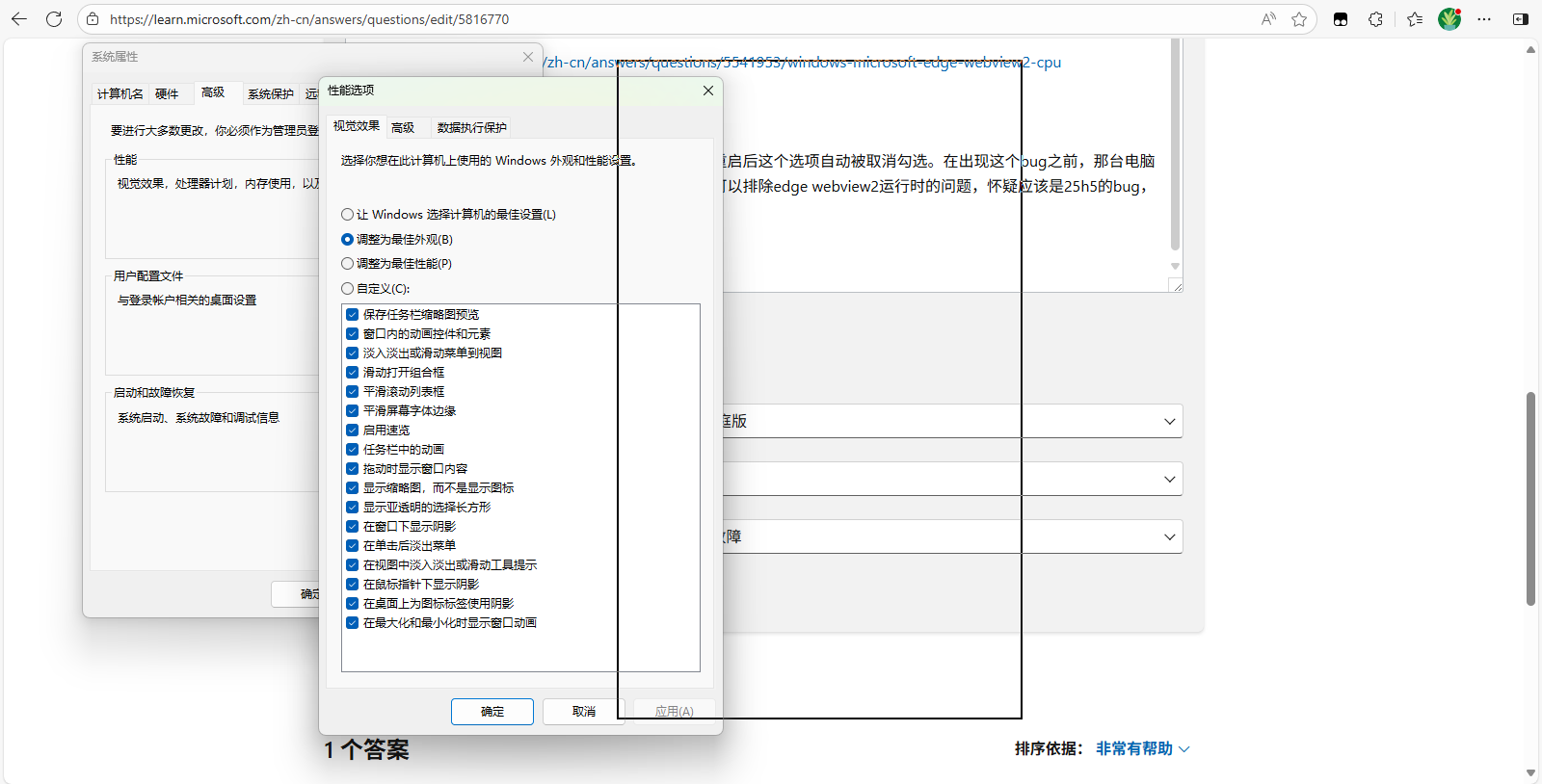Close the 性能选项 dialog
Image resolution: width=1542 pixels, height=784 pixels.
(708, 91)
